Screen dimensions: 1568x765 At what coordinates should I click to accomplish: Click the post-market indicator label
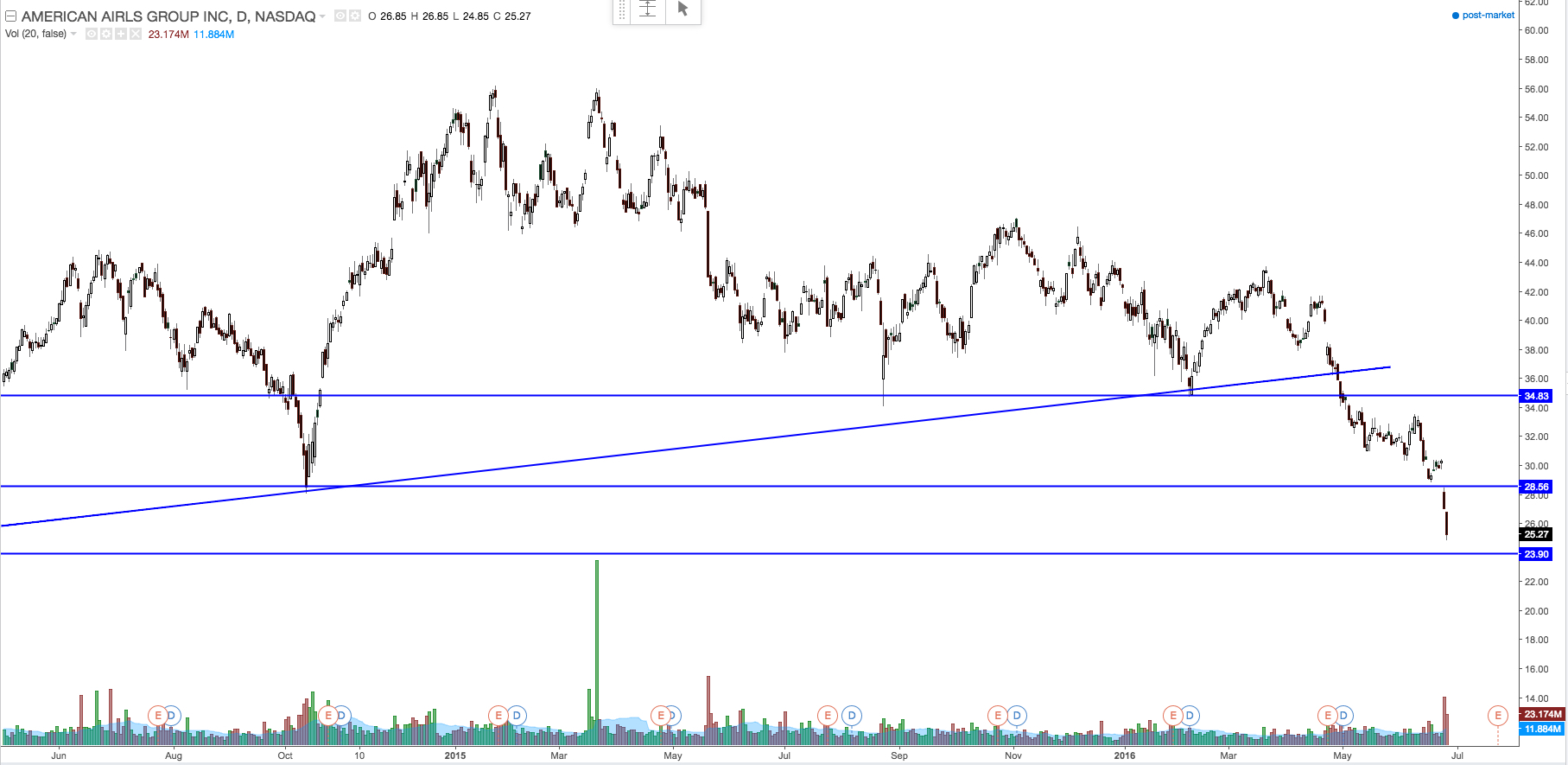(1487, 16)
